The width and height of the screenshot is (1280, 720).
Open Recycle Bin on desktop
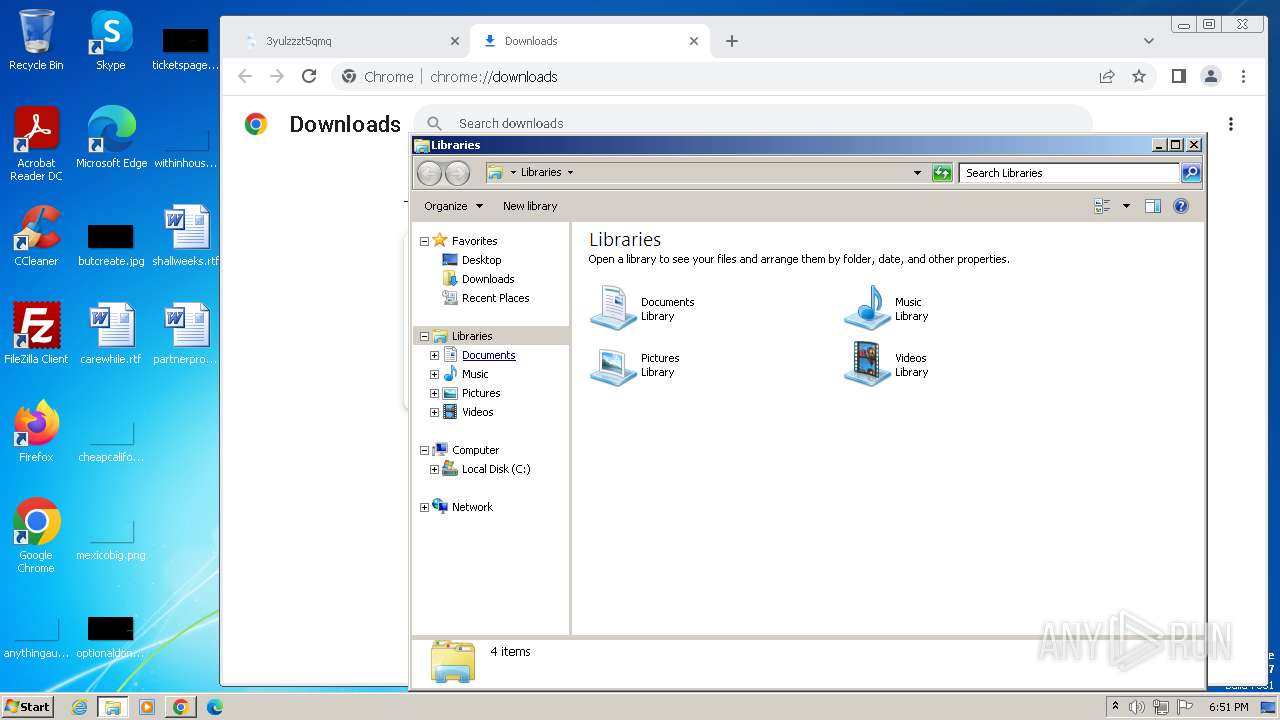pyautogui.click(x=36, y=40)
